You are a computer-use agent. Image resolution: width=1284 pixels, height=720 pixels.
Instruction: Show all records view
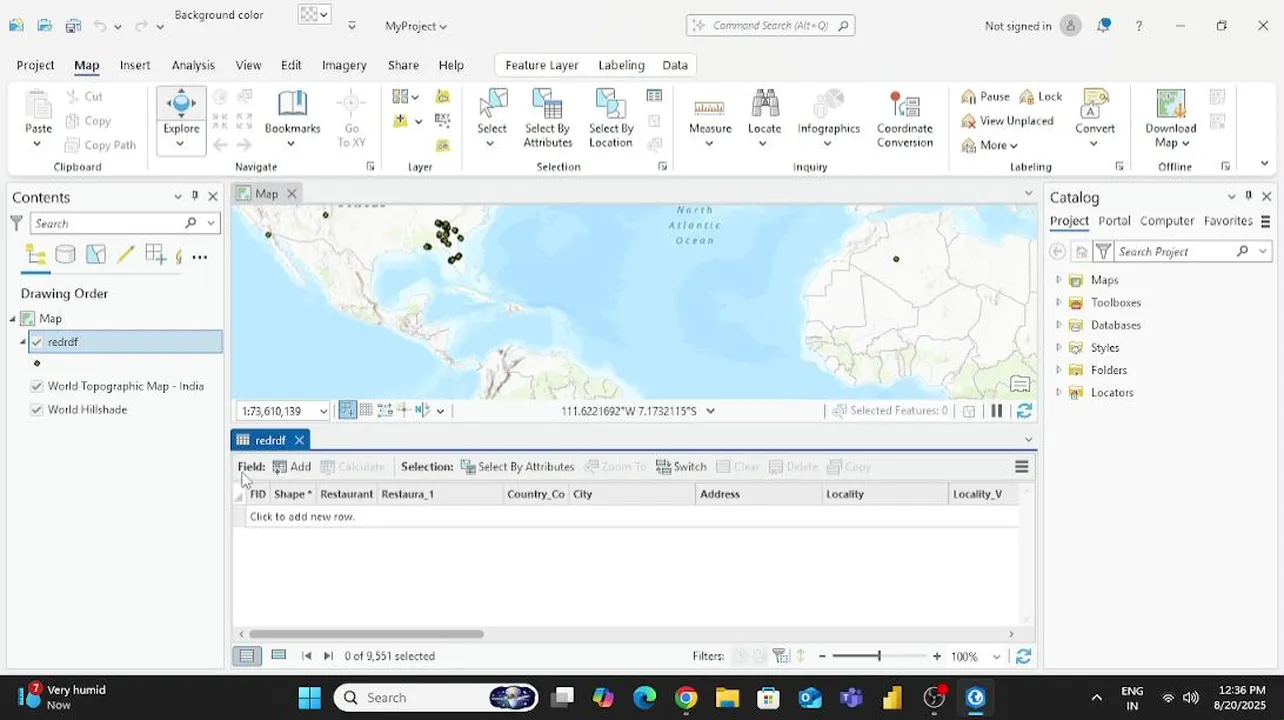pos(246,656)
